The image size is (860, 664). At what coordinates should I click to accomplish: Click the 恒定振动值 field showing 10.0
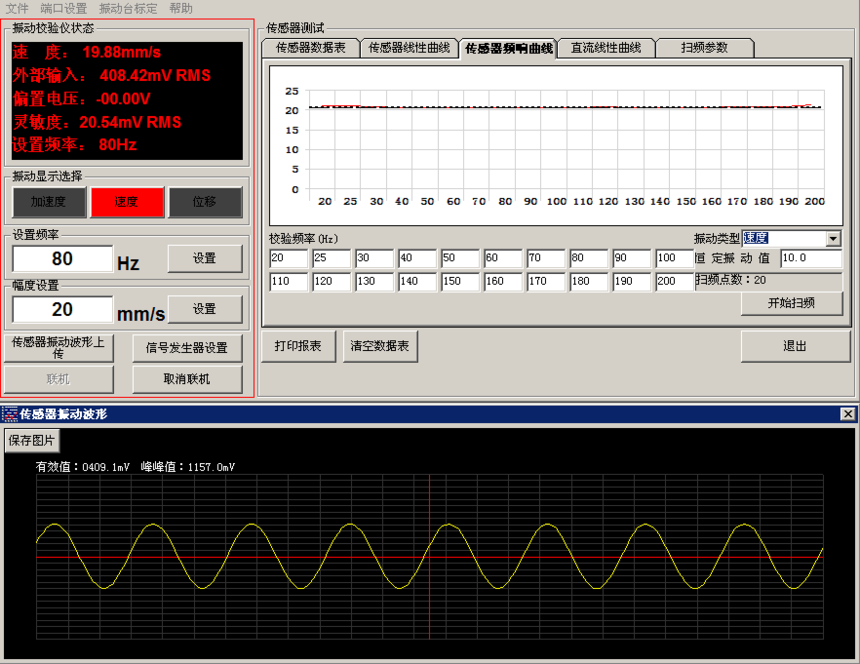pyautogui.click(x=811, y=258)
